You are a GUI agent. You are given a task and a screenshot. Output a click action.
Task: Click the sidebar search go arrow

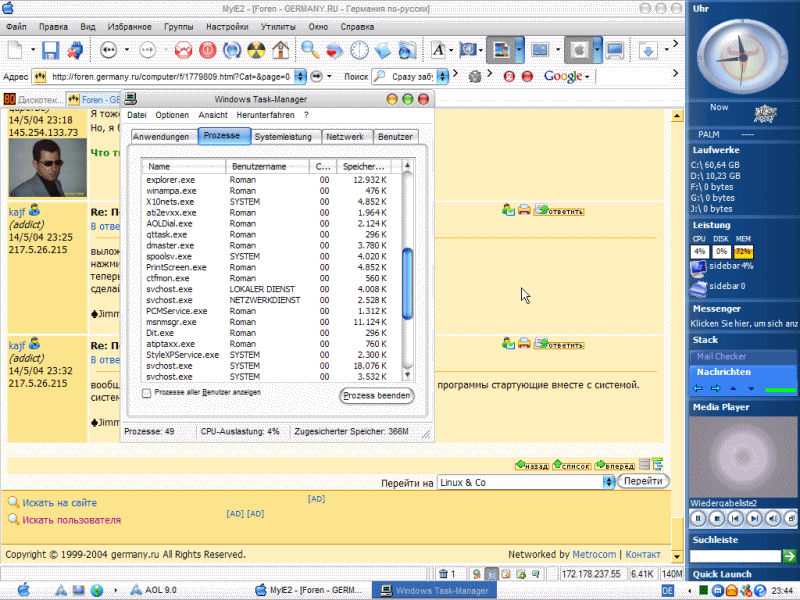coord(789,556)
